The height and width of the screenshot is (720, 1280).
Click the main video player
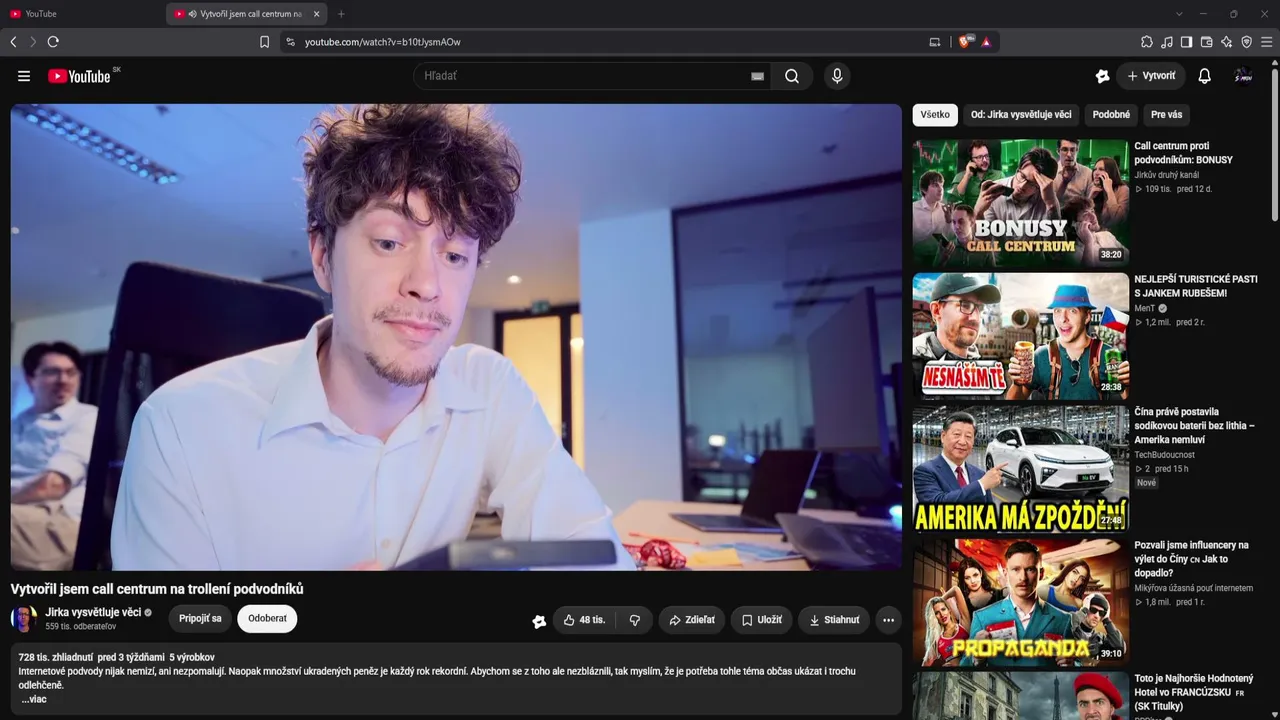456,337
